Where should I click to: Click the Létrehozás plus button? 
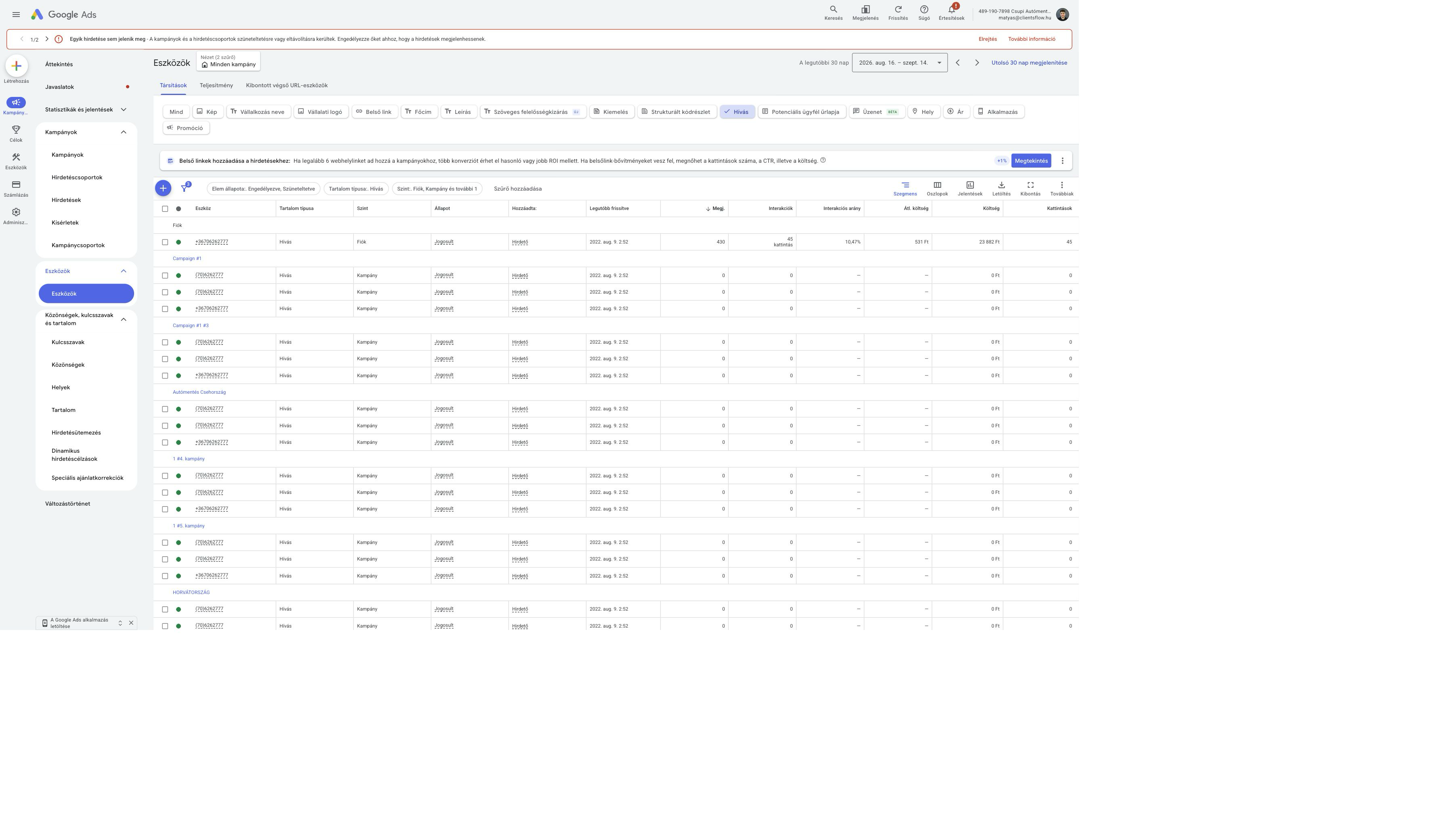click(x=17, y=66)
